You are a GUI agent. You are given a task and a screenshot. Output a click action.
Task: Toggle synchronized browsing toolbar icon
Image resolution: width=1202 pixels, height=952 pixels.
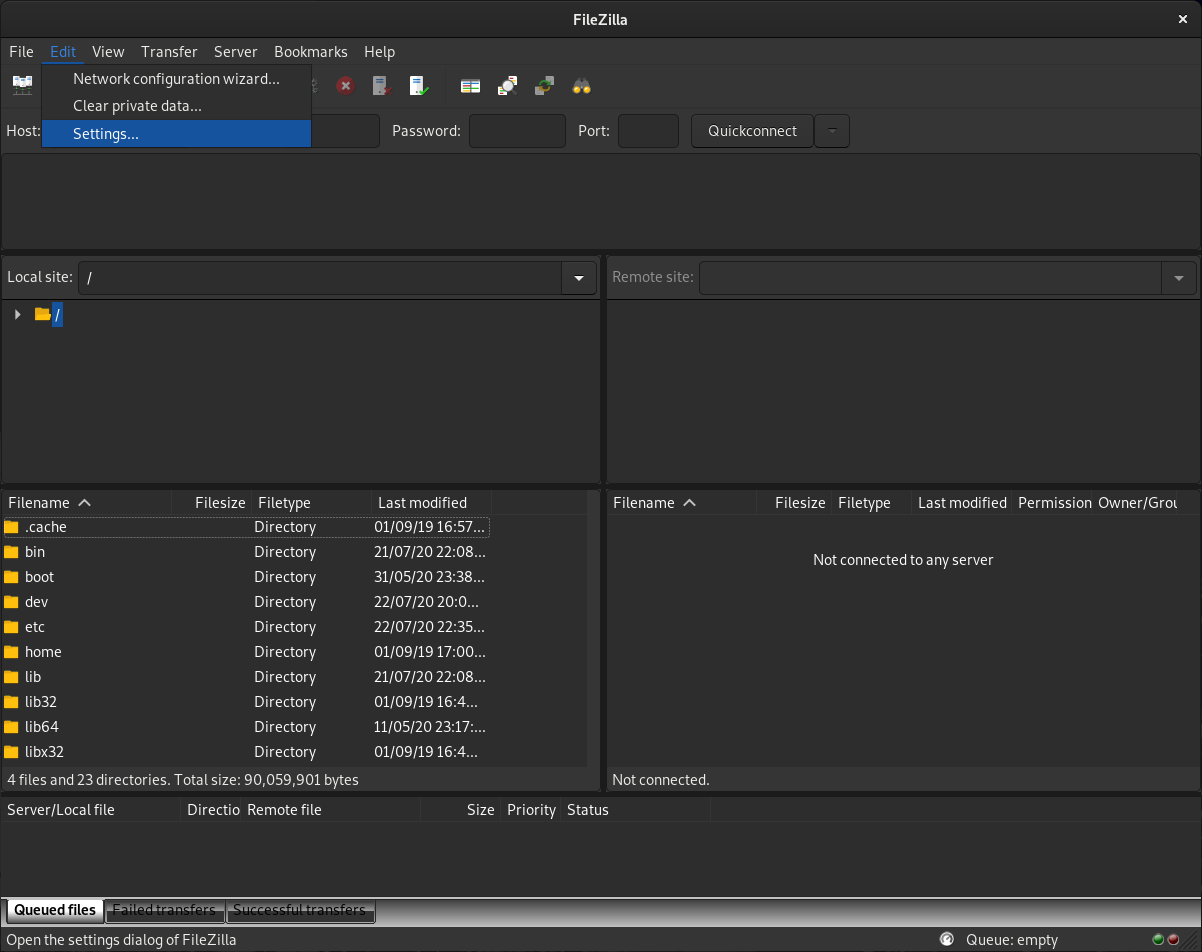coord(544,86)
